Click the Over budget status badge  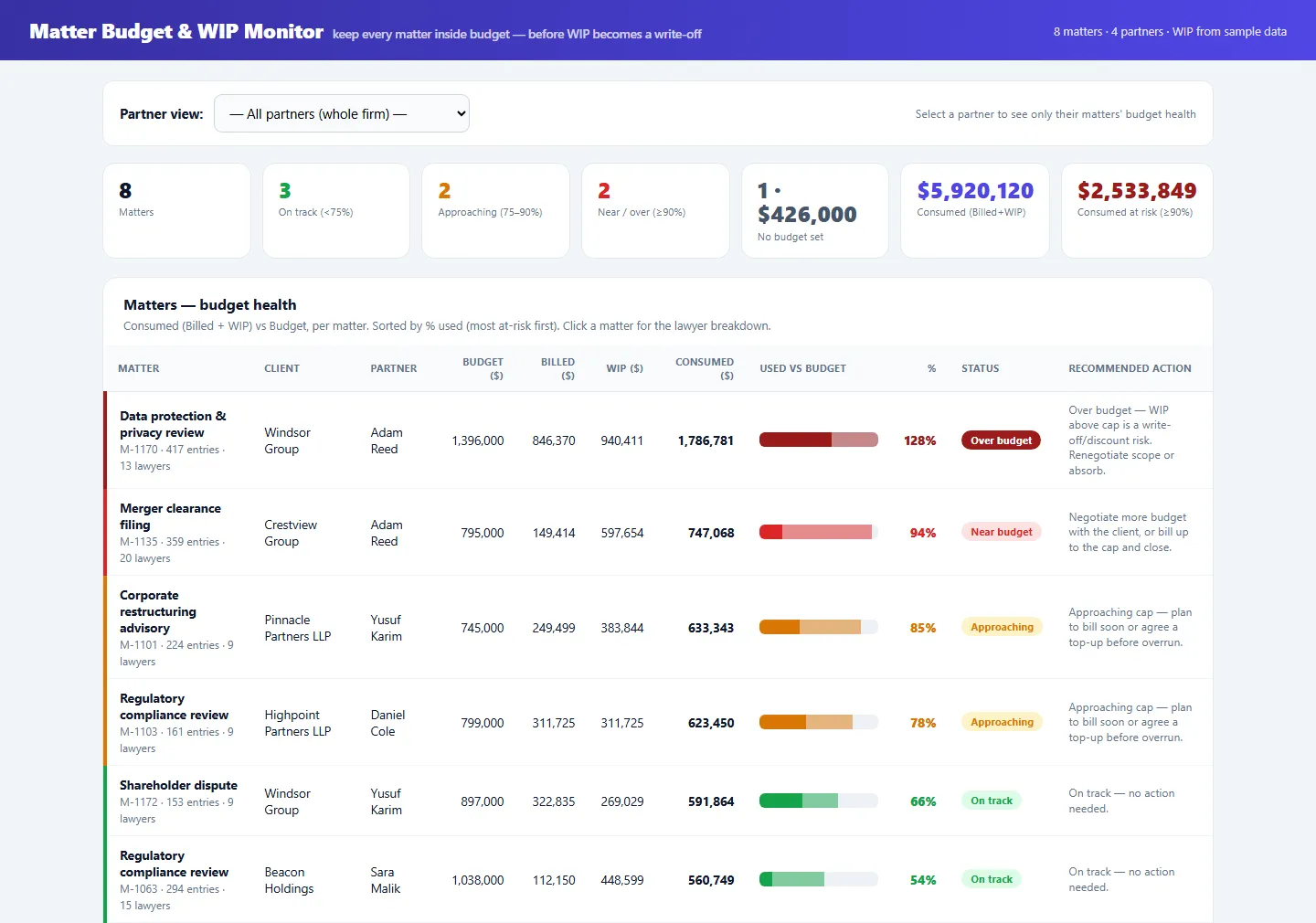(1001, 440)
